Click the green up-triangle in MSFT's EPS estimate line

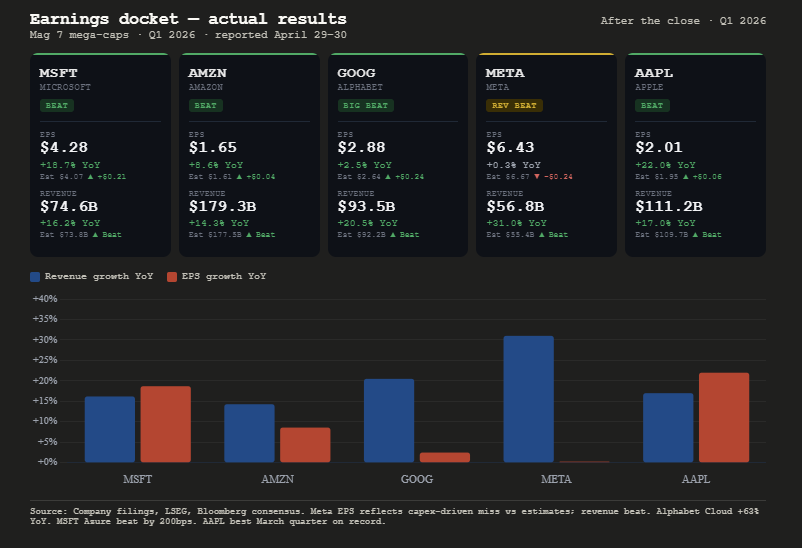coord(91,177)
